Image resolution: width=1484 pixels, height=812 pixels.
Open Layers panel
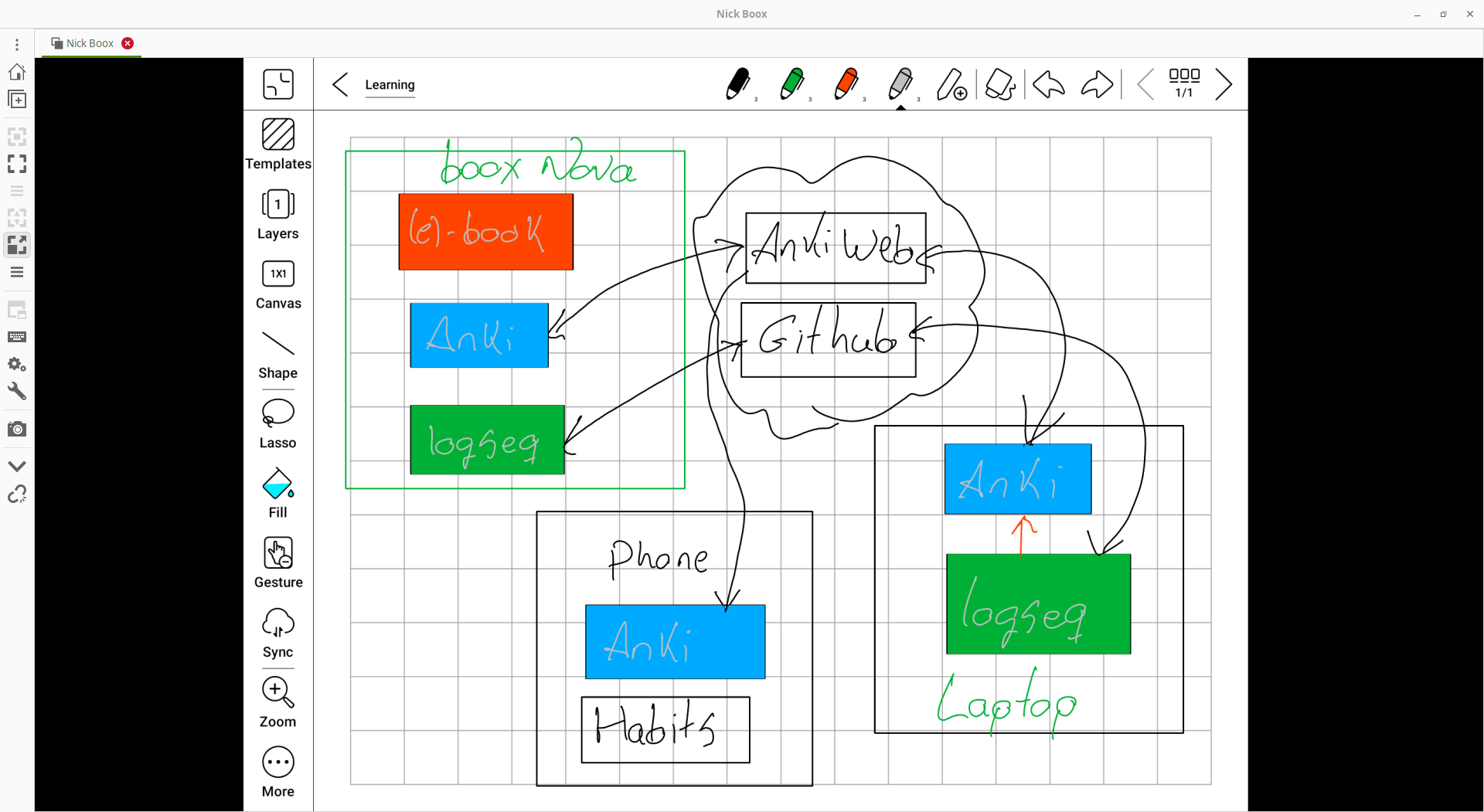tap(278, 214)
